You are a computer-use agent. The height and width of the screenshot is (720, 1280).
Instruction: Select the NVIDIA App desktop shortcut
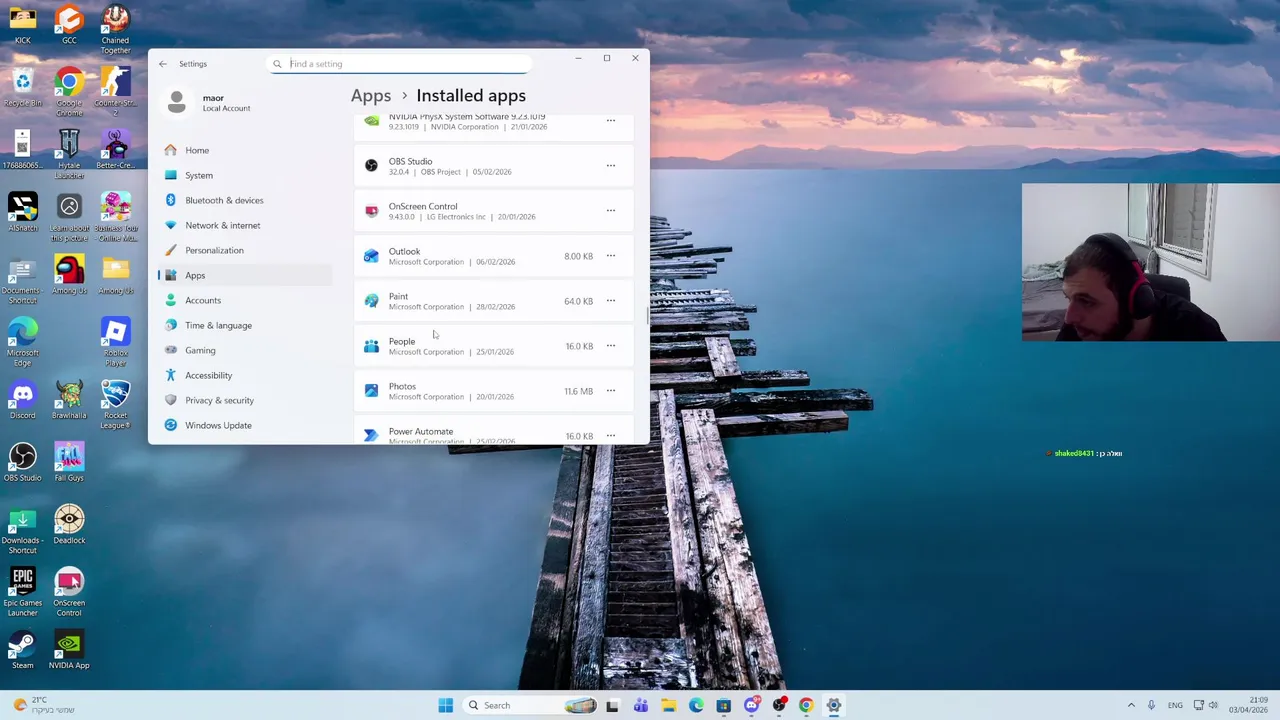pos(69,650)
